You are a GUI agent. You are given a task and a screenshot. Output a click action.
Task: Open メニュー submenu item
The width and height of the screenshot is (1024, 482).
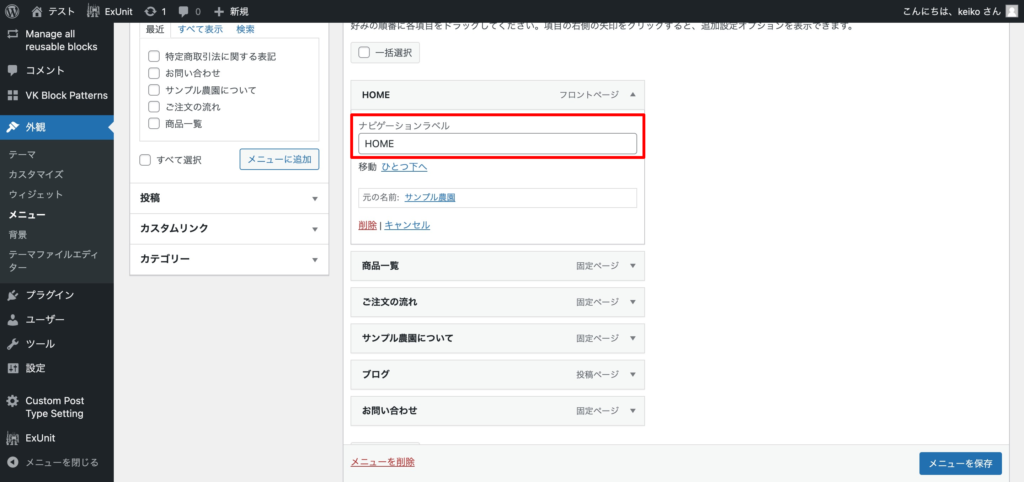tap(27, 214)
